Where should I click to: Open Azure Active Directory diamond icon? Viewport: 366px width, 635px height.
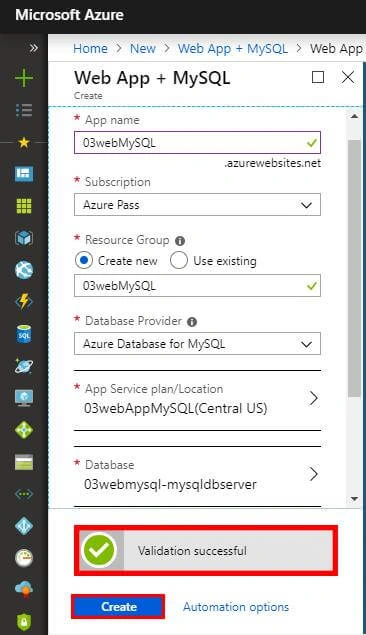(x=24, y=526)
